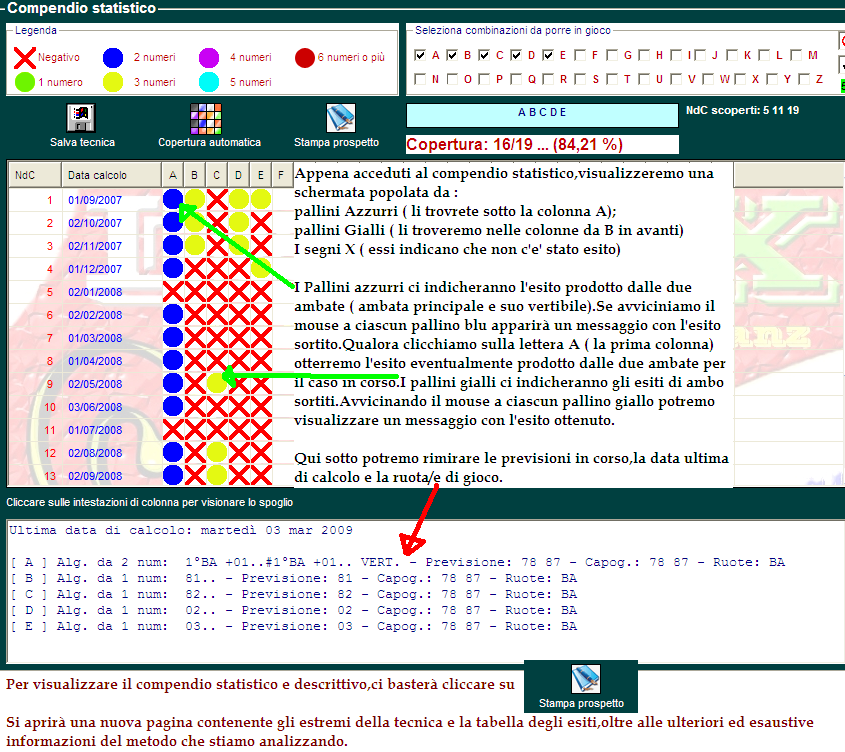Screen dimensions: 845x752
Task: Tick the Q combination checkbox
Action: [516, 79]
